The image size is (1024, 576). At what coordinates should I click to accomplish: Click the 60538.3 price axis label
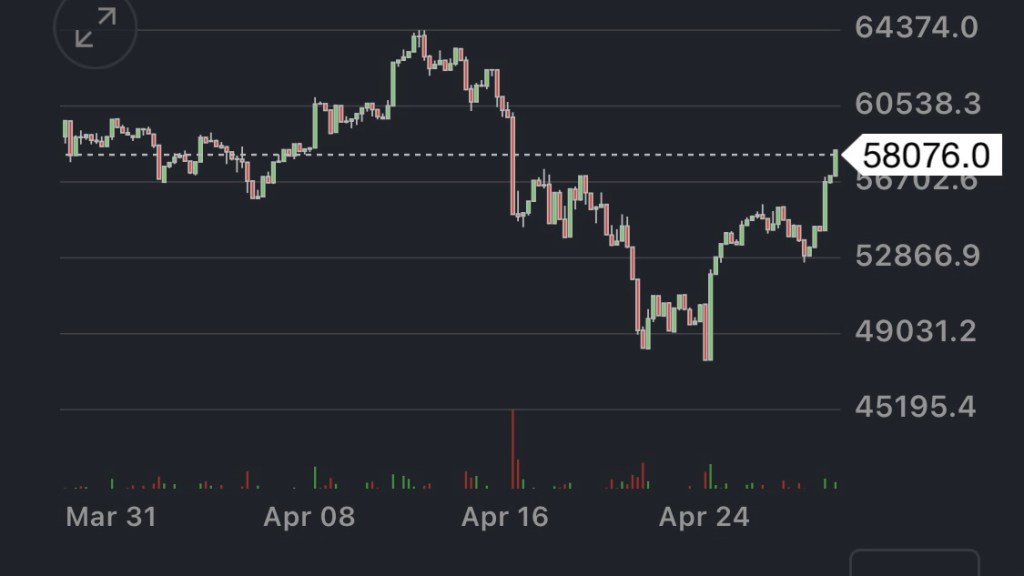[x=917, y=104]
